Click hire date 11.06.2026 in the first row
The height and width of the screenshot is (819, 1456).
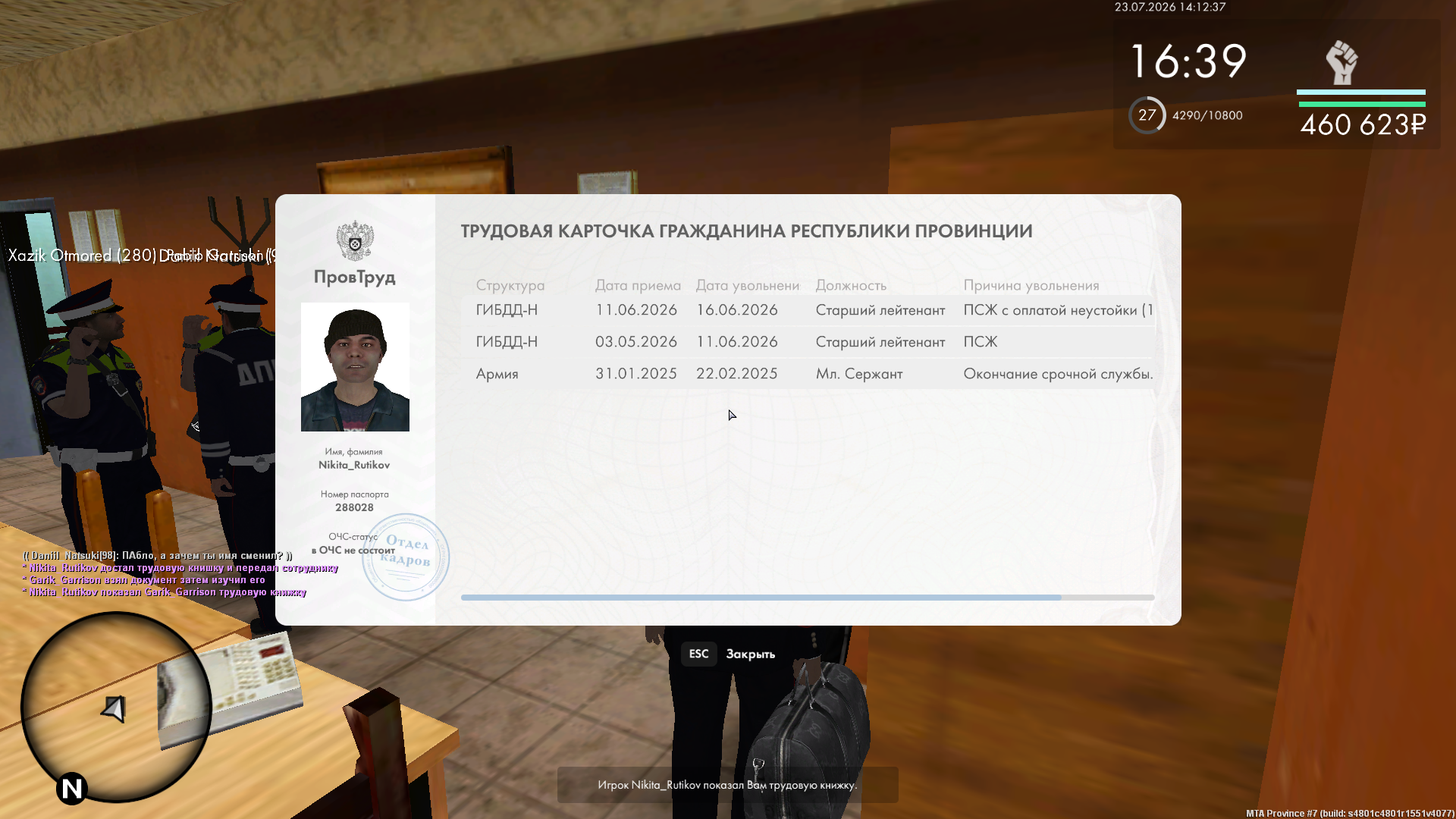(x=636, y=310)
